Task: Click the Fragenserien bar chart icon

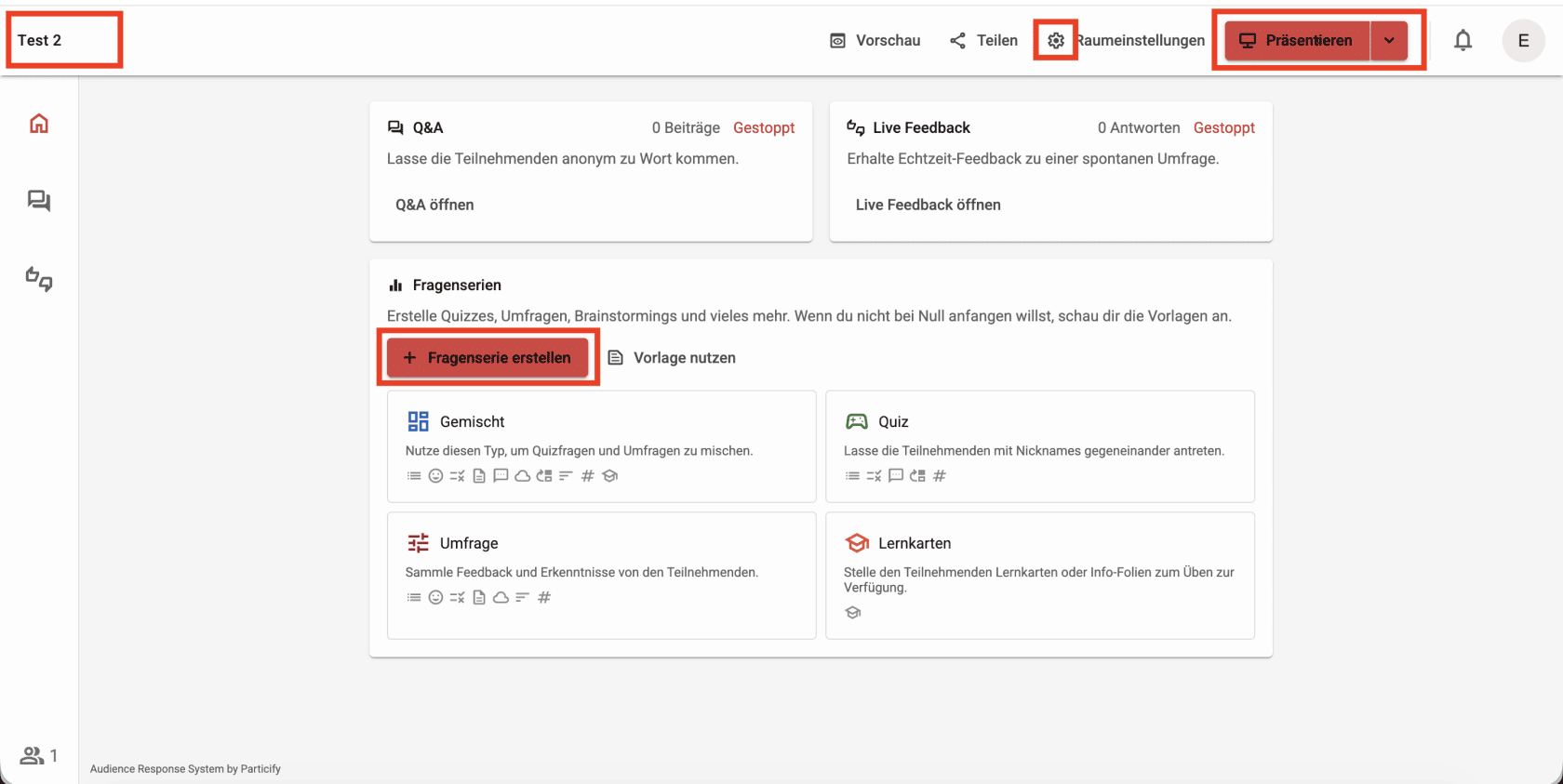Action: tap(395, 286)
